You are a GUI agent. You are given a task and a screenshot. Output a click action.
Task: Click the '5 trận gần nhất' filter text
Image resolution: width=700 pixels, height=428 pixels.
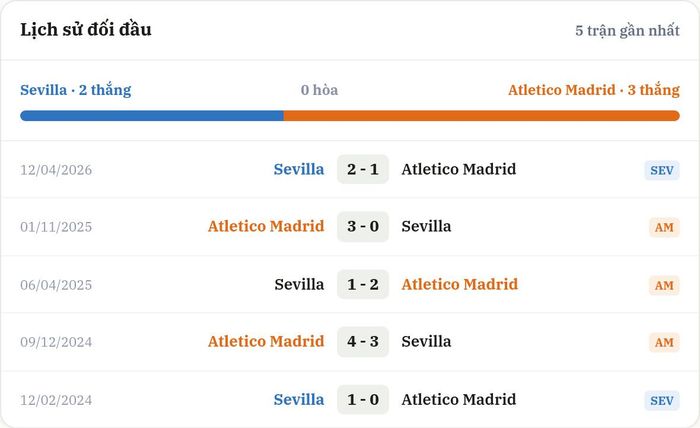[627, 30]
